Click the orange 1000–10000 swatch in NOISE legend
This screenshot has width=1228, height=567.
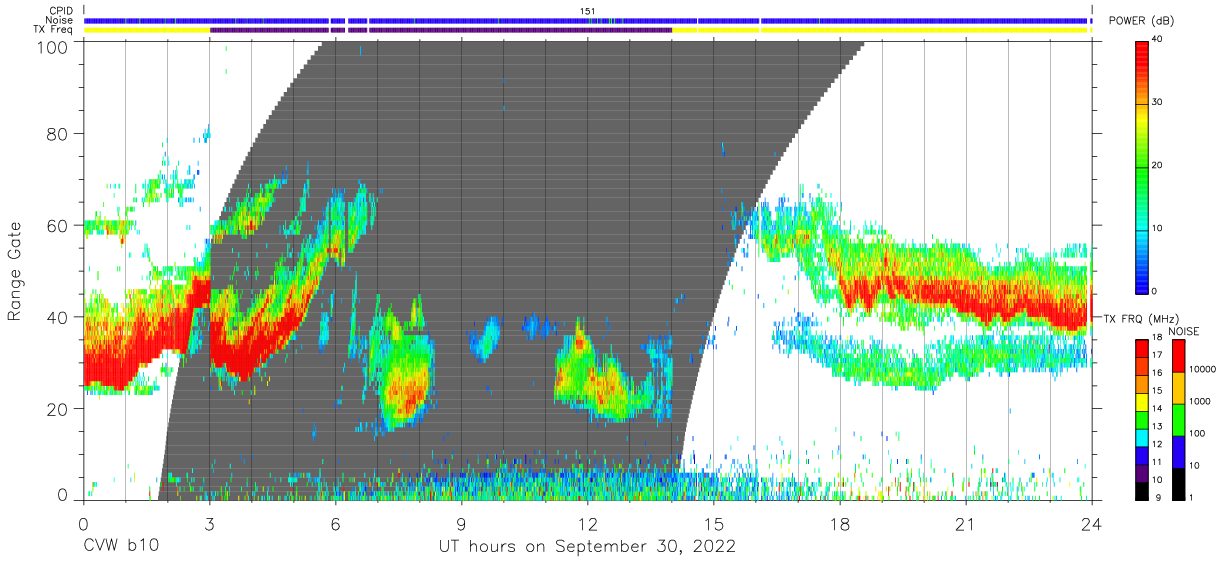(1178, 388)
